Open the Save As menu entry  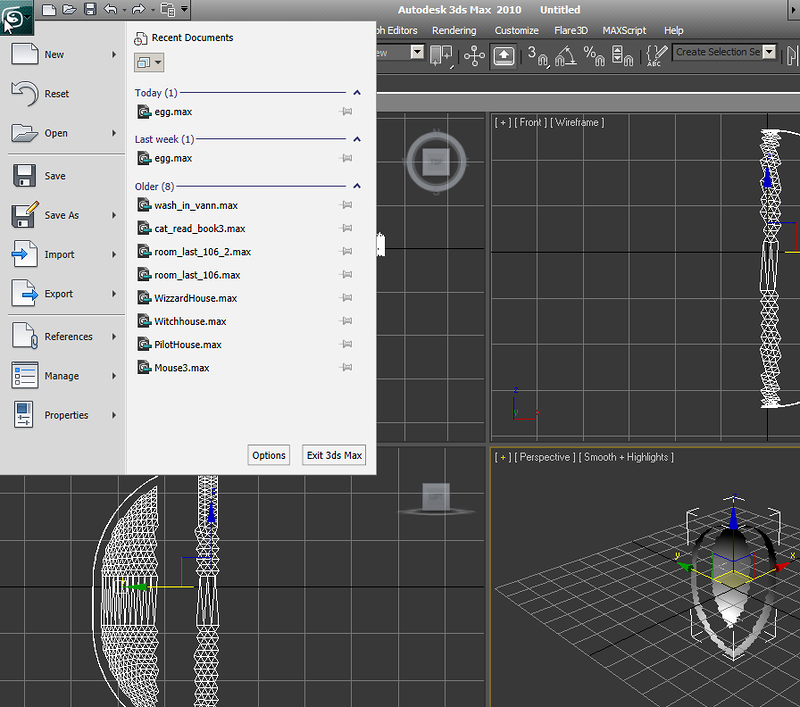[62, 215]
